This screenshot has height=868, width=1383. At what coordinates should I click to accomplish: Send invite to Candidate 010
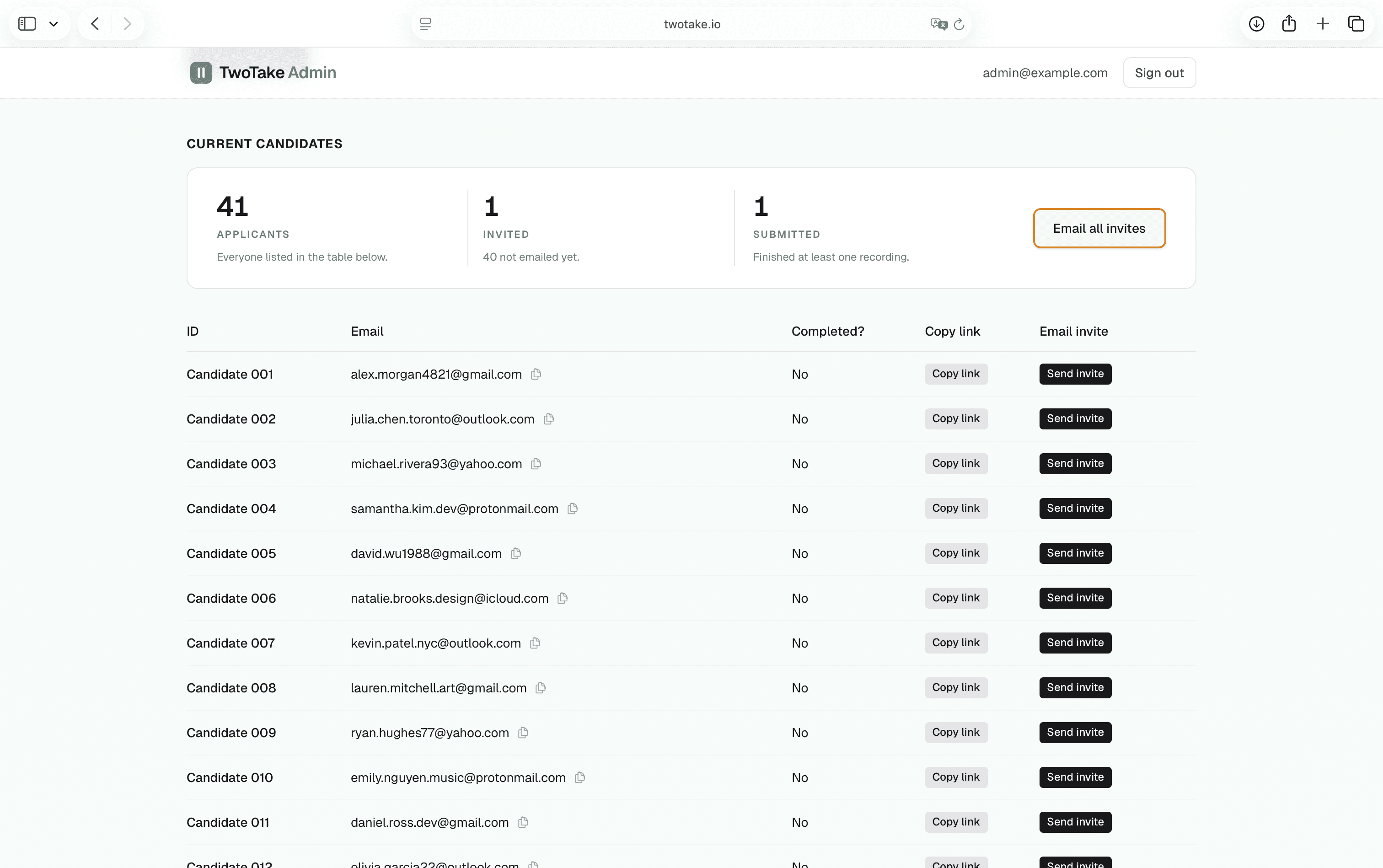click(x=1075, y=777)
